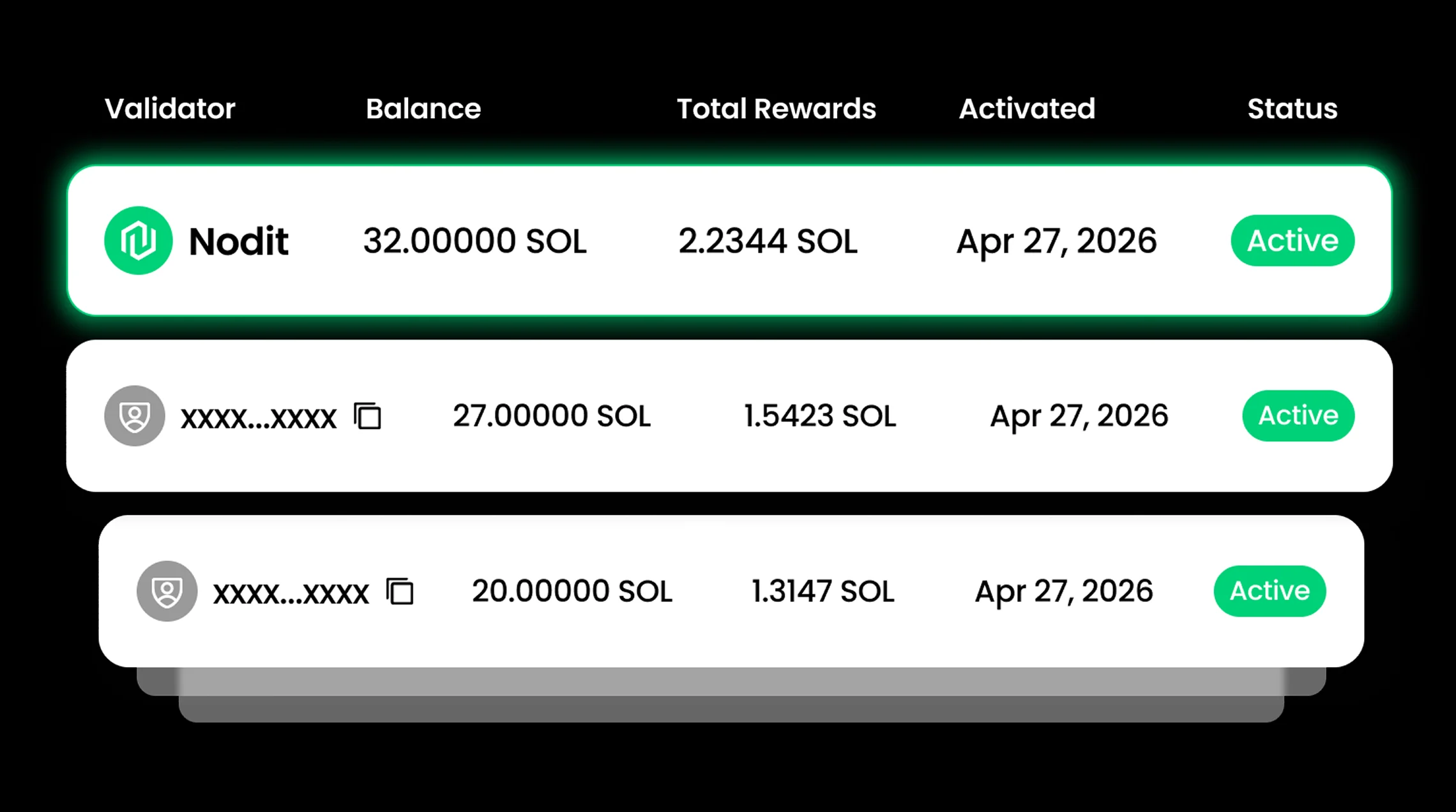
Task: Open the xxxx...xxxx address in the 27.00000 SOL row
Action: coord(259,418)
